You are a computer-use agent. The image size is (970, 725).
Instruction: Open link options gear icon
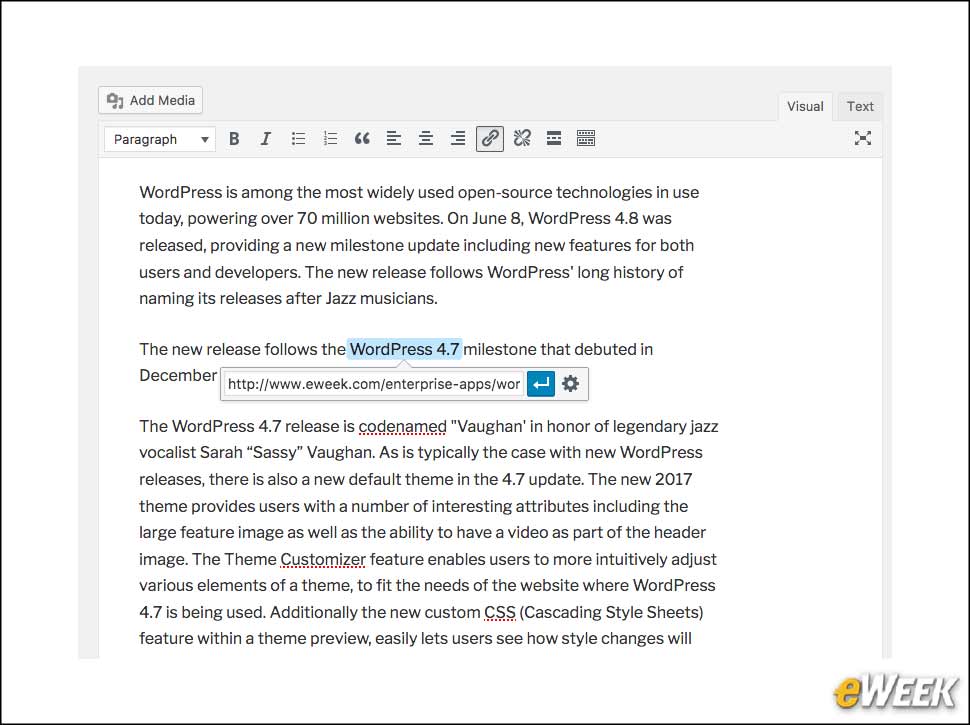coord(570,384)
